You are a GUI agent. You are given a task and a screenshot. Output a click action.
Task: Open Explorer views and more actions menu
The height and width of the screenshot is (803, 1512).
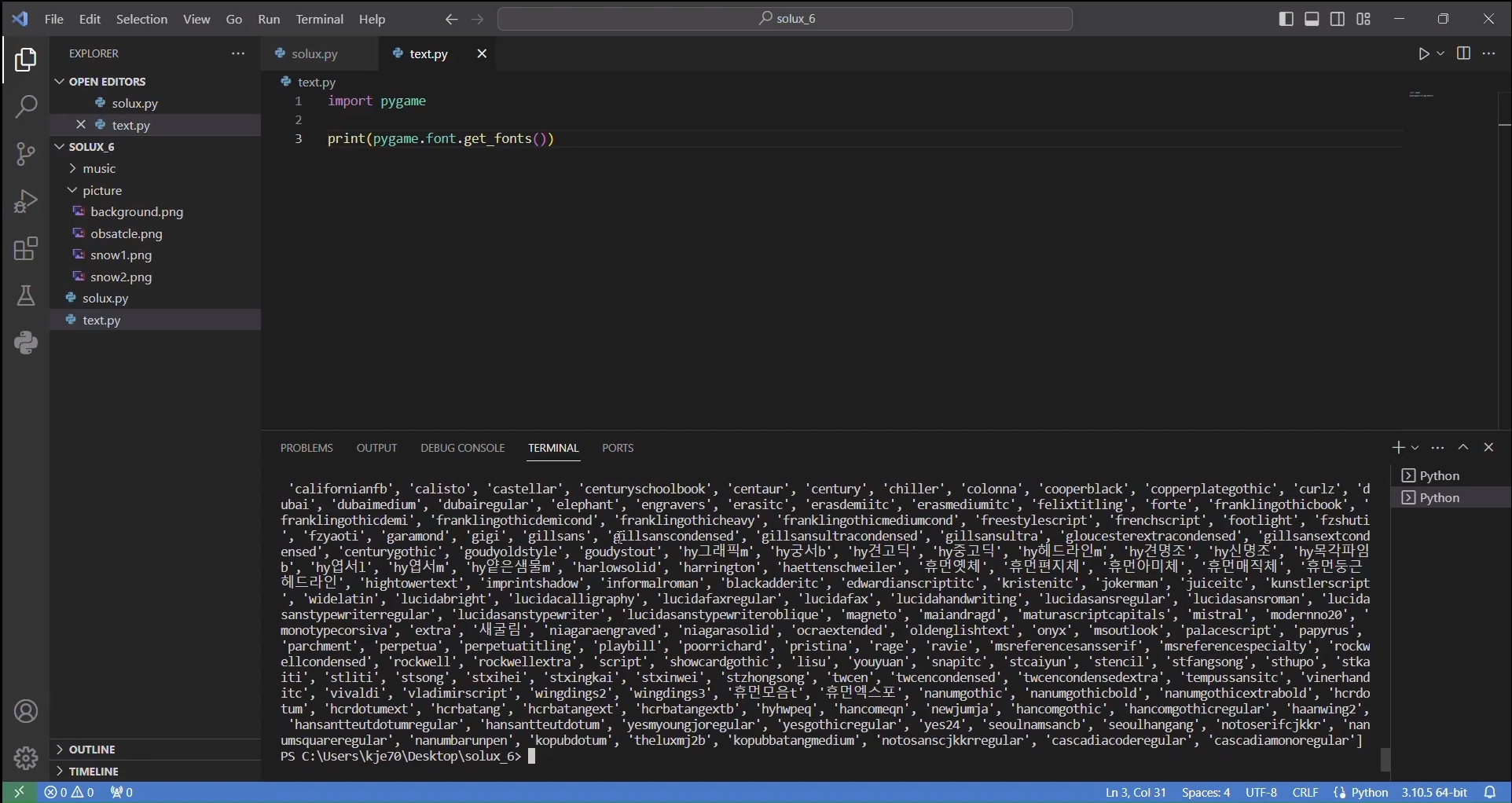(238, 53)
